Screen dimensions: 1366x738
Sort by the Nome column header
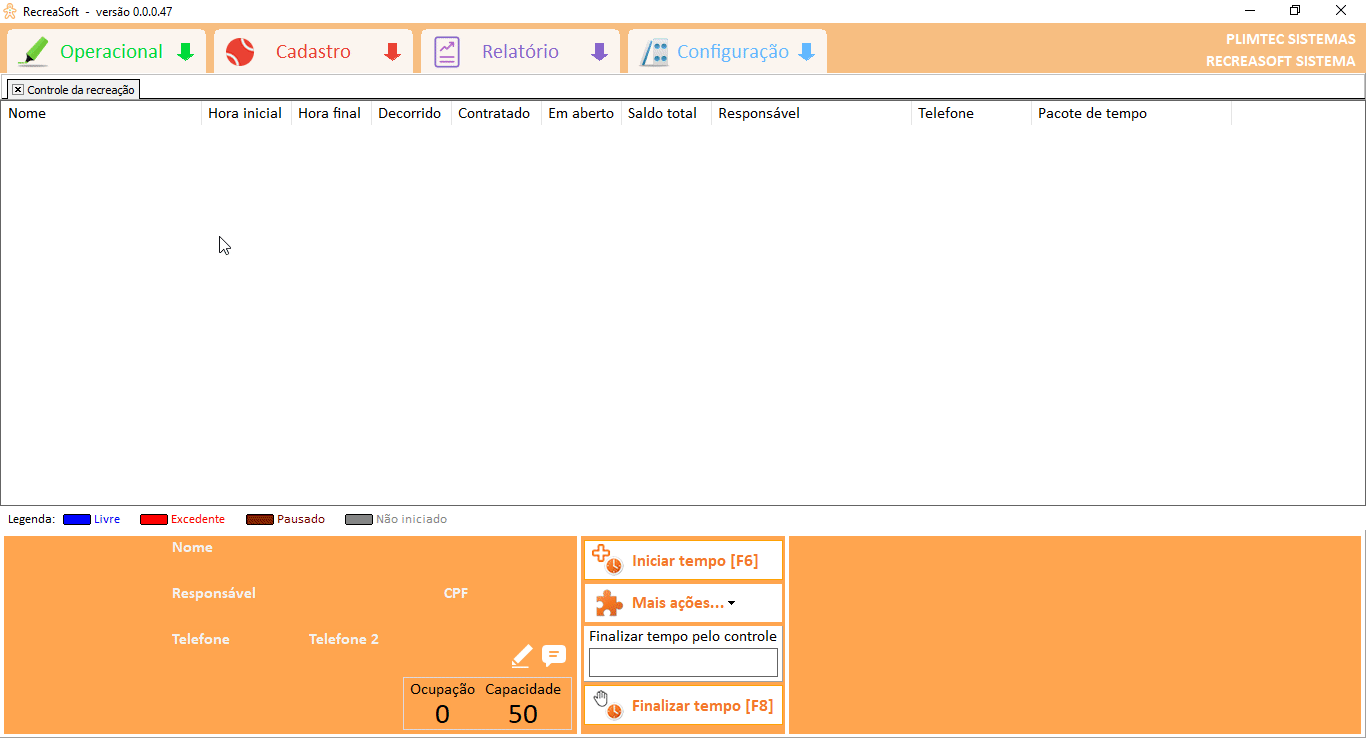101,113
